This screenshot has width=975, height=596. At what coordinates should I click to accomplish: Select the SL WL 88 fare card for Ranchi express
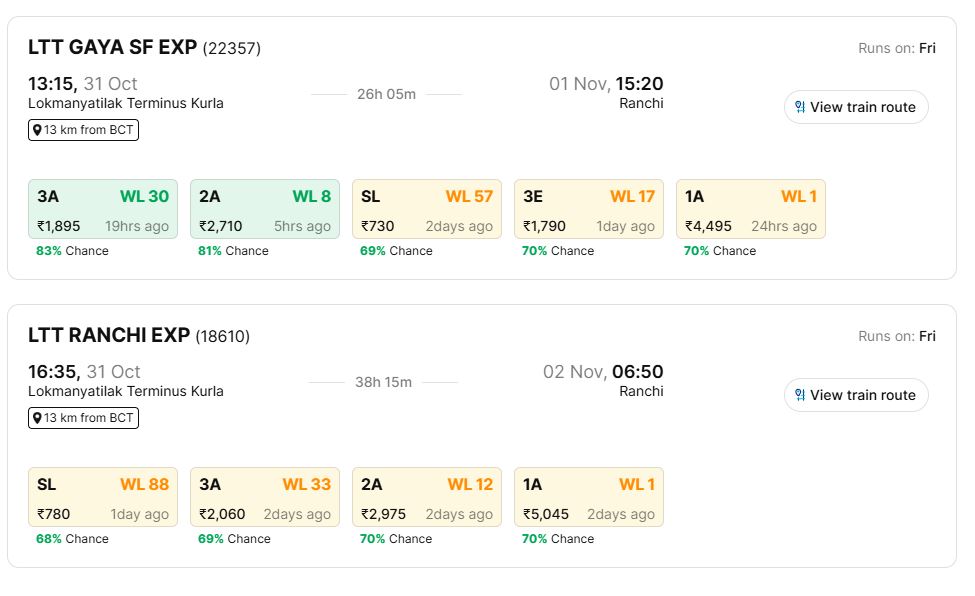(102, 497)
